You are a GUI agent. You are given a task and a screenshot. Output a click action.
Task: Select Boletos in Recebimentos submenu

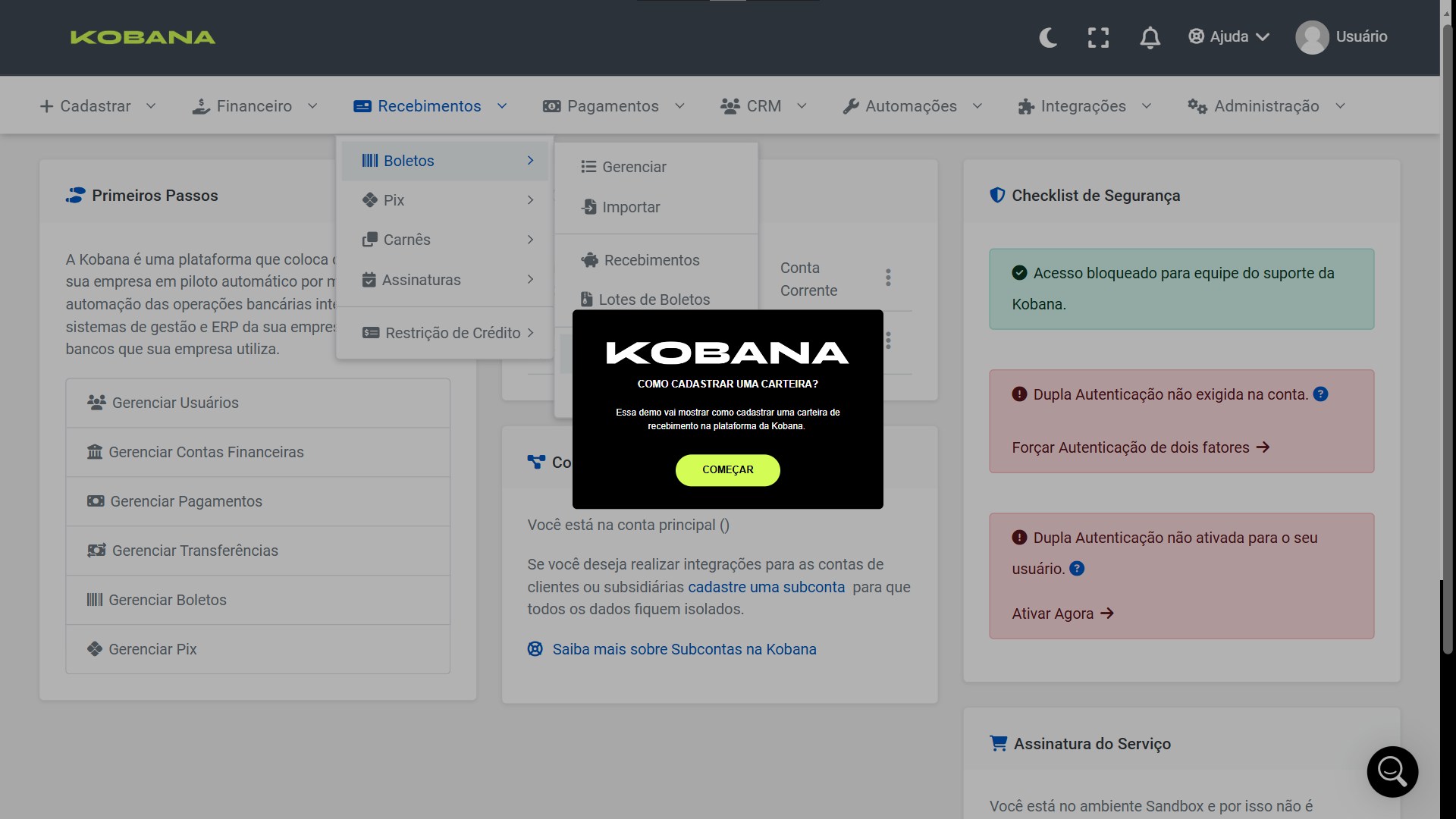pos(444,161)
